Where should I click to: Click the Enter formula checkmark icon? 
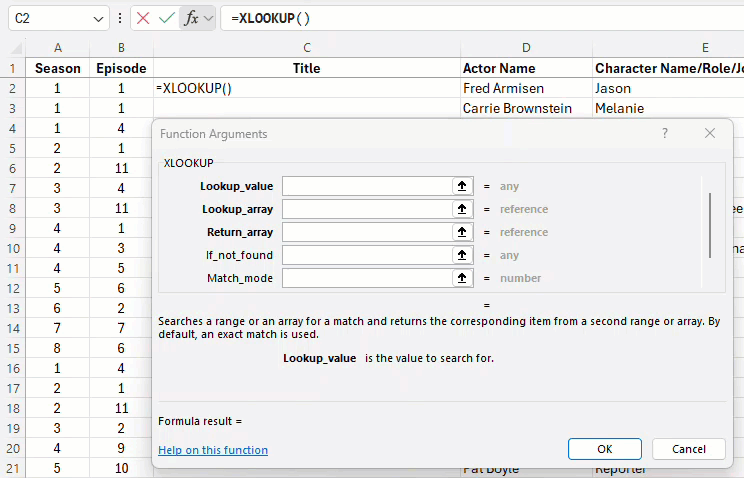[x=167, y=18]
